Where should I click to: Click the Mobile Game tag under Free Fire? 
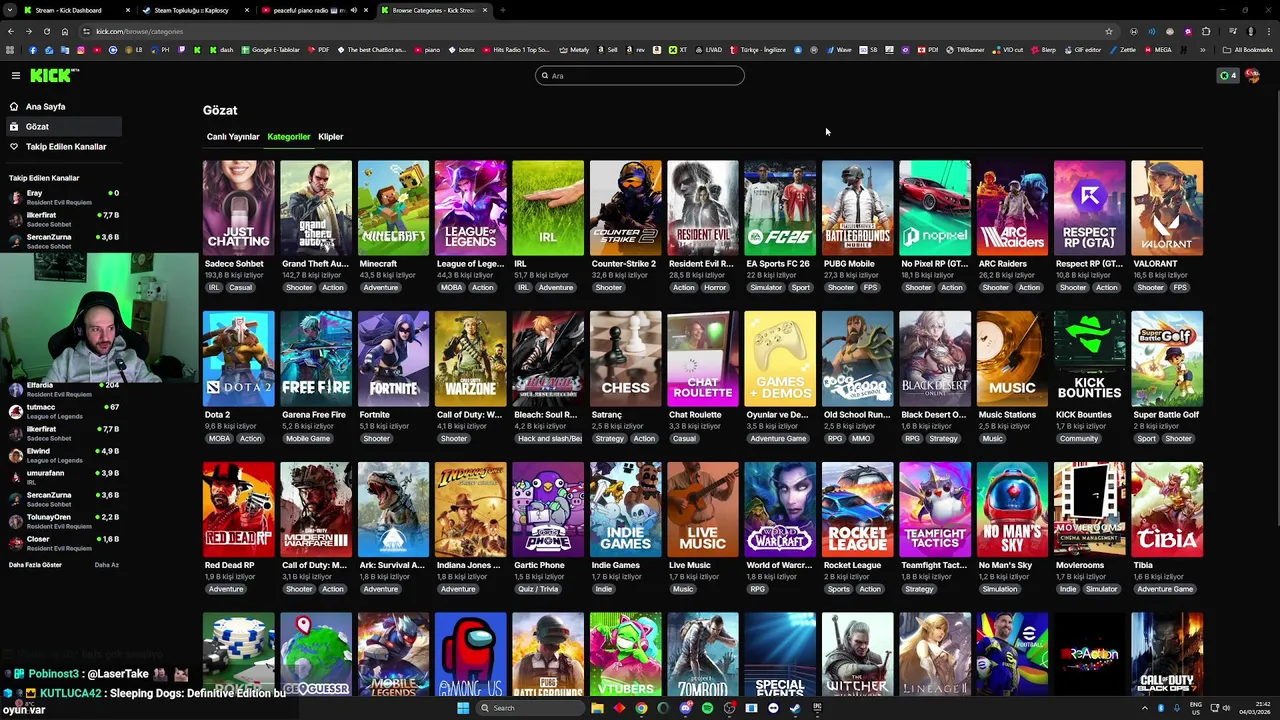[x=308, y=439]
